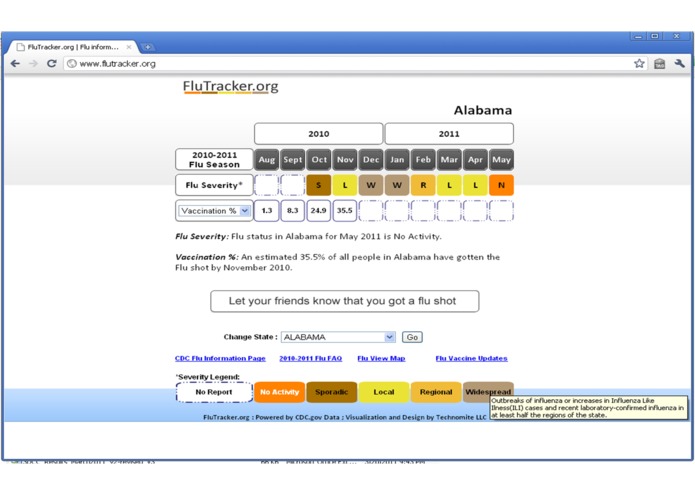
Task: Click the brown S severity cell for October
Action: [319, 185]
